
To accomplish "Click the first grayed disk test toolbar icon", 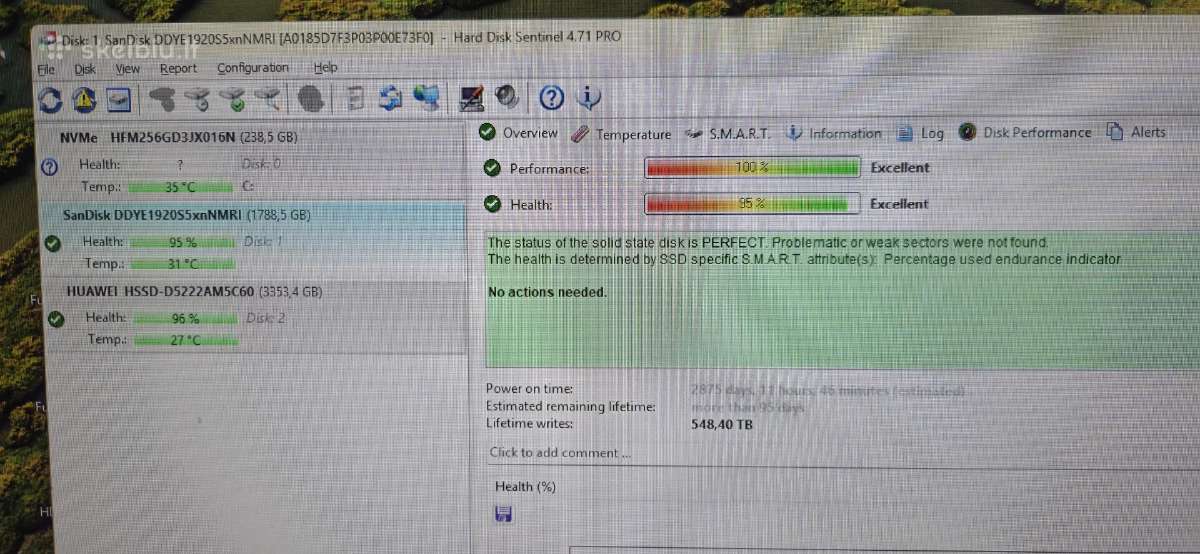I will click(x=162, y=98).
